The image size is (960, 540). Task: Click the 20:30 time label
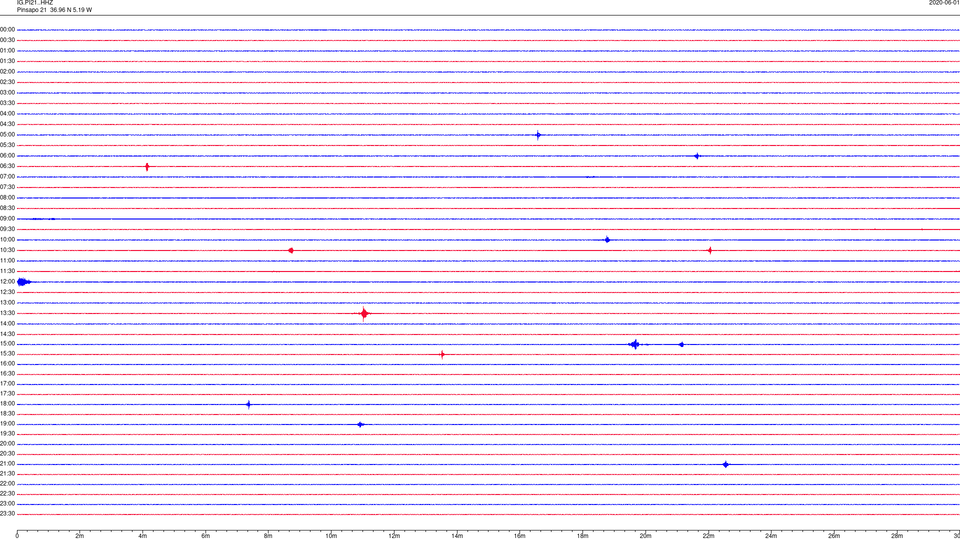7,454
